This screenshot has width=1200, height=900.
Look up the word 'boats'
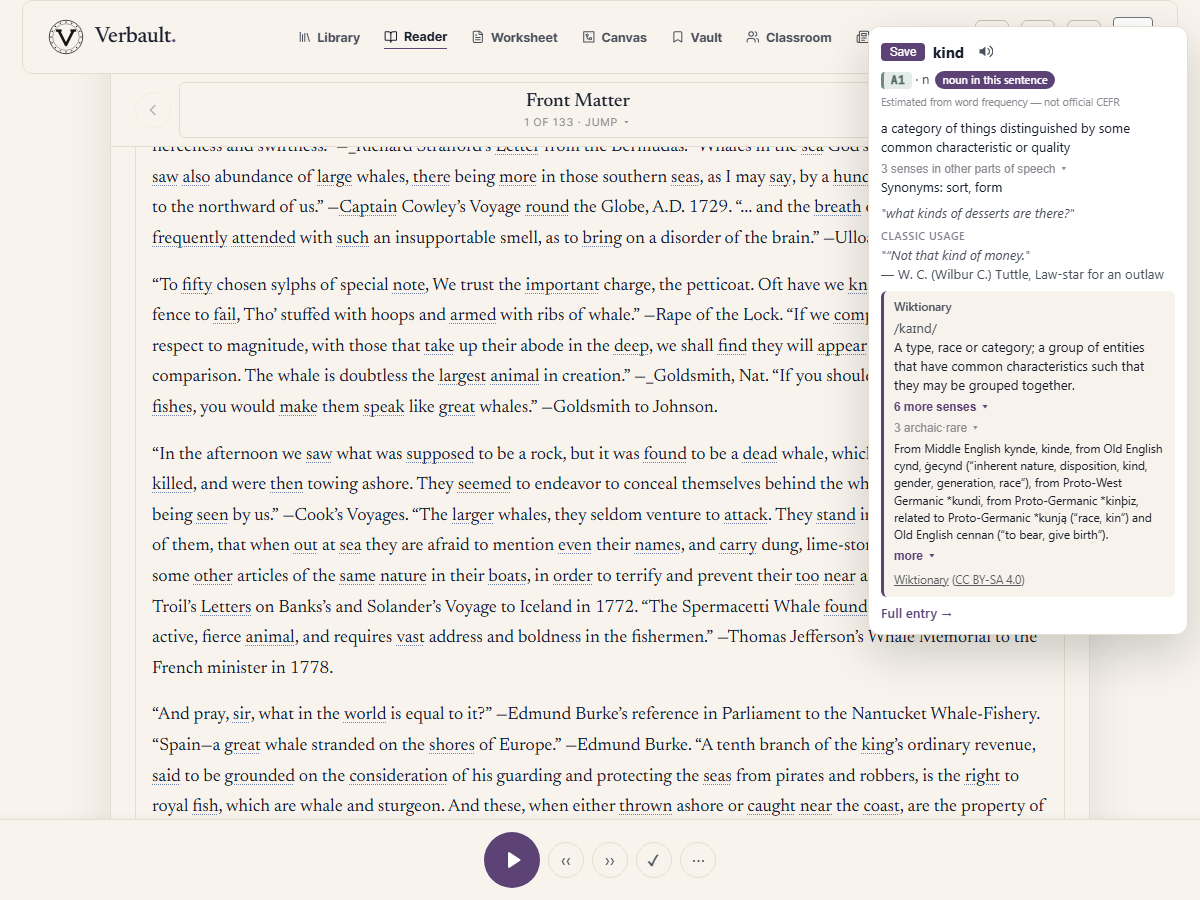point(507,576)
